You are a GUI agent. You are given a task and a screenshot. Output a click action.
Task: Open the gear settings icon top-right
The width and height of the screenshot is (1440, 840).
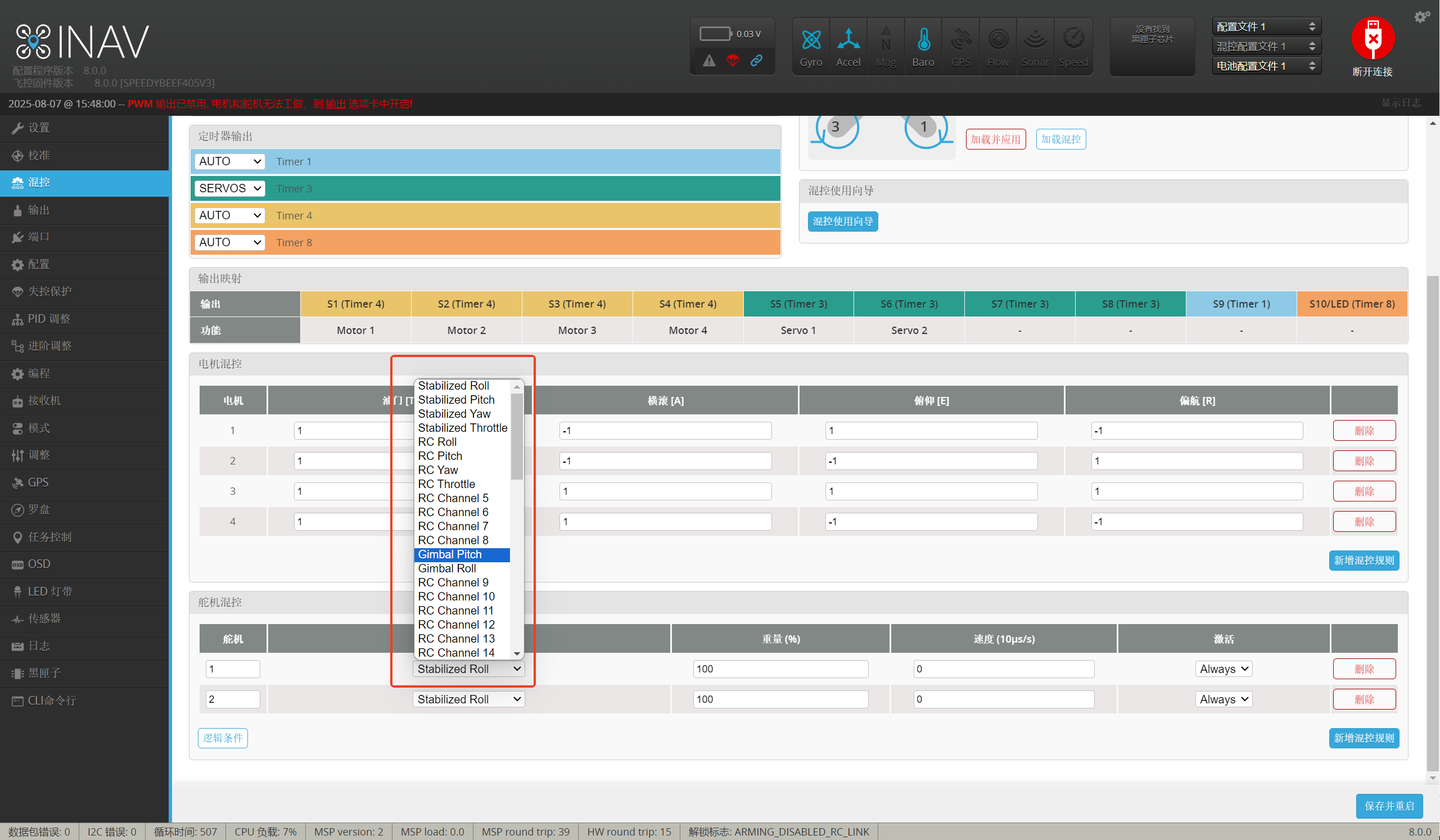click(1421, 16)
